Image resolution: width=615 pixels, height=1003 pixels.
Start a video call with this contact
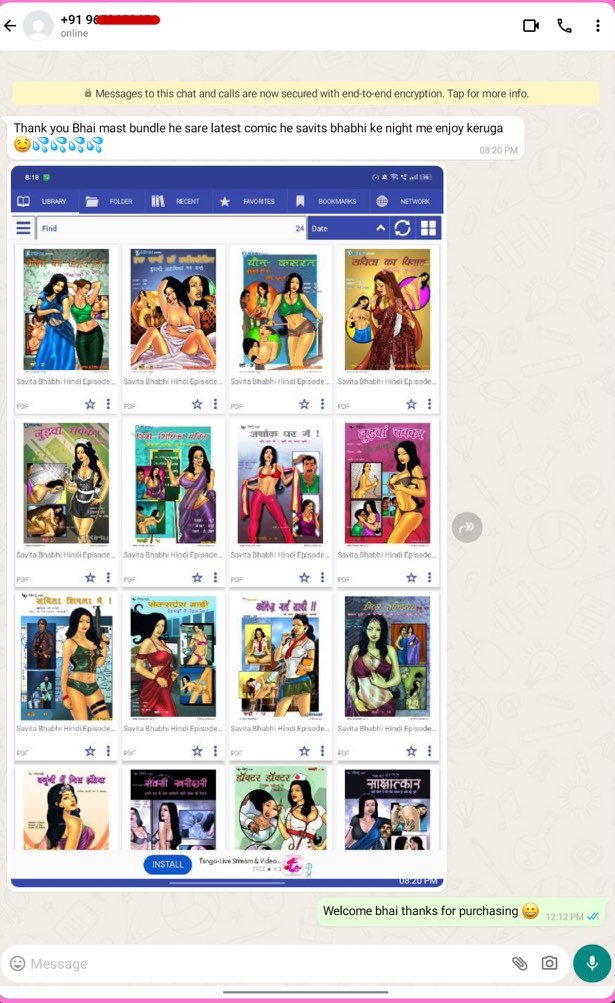point(531,26)
